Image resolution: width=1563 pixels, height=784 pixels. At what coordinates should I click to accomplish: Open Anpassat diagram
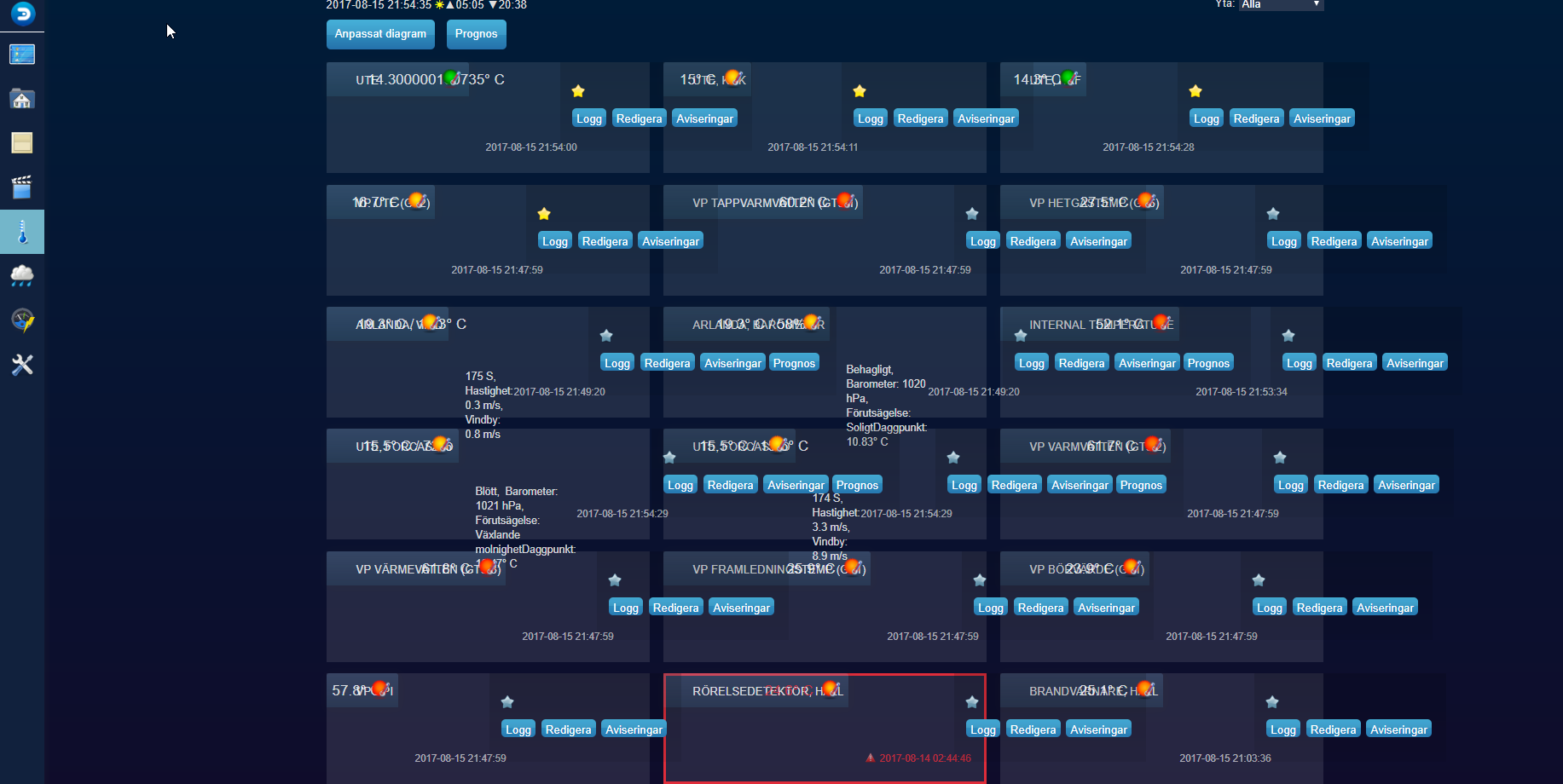380,34
